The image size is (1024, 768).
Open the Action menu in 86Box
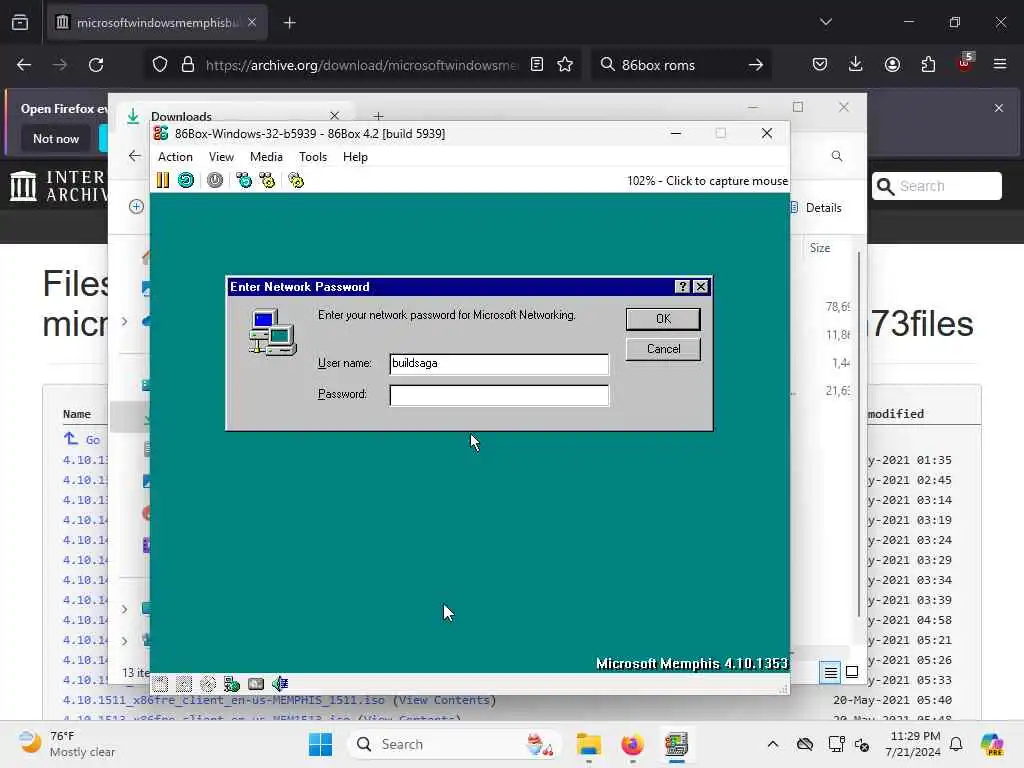175,157
